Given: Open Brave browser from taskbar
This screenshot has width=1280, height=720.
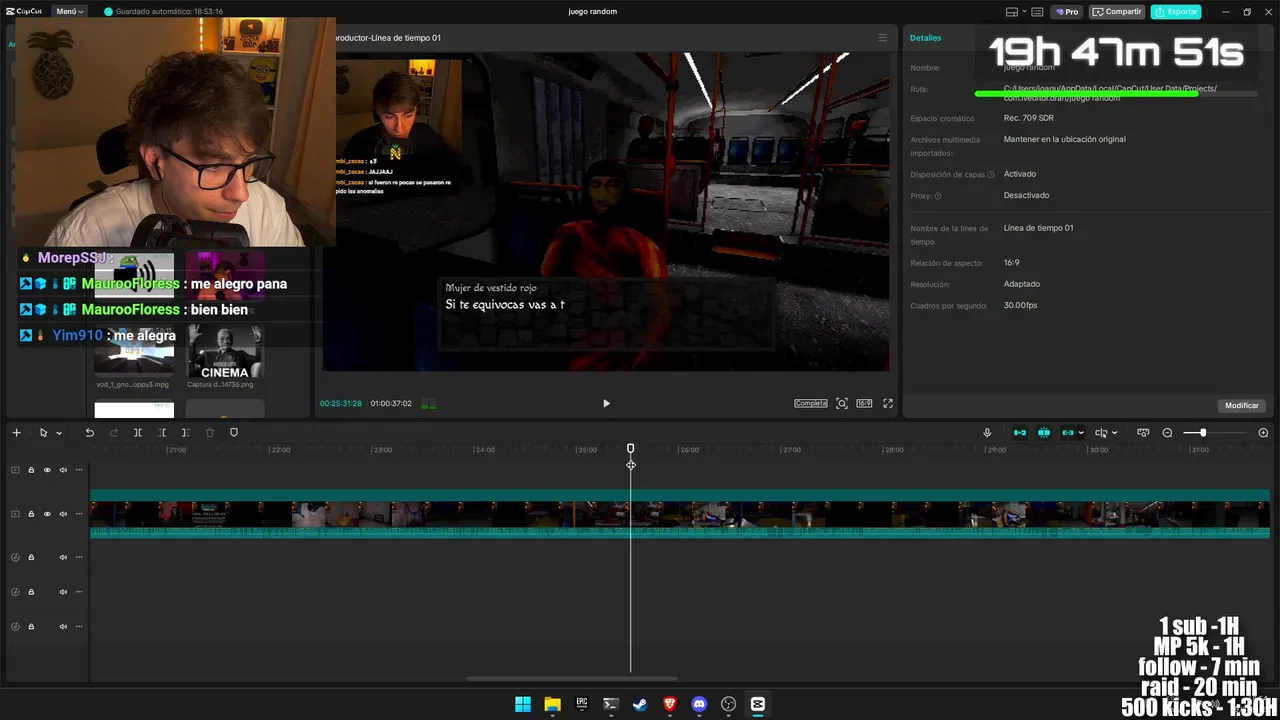Looking at the screenshot, I should click(670, 704).
